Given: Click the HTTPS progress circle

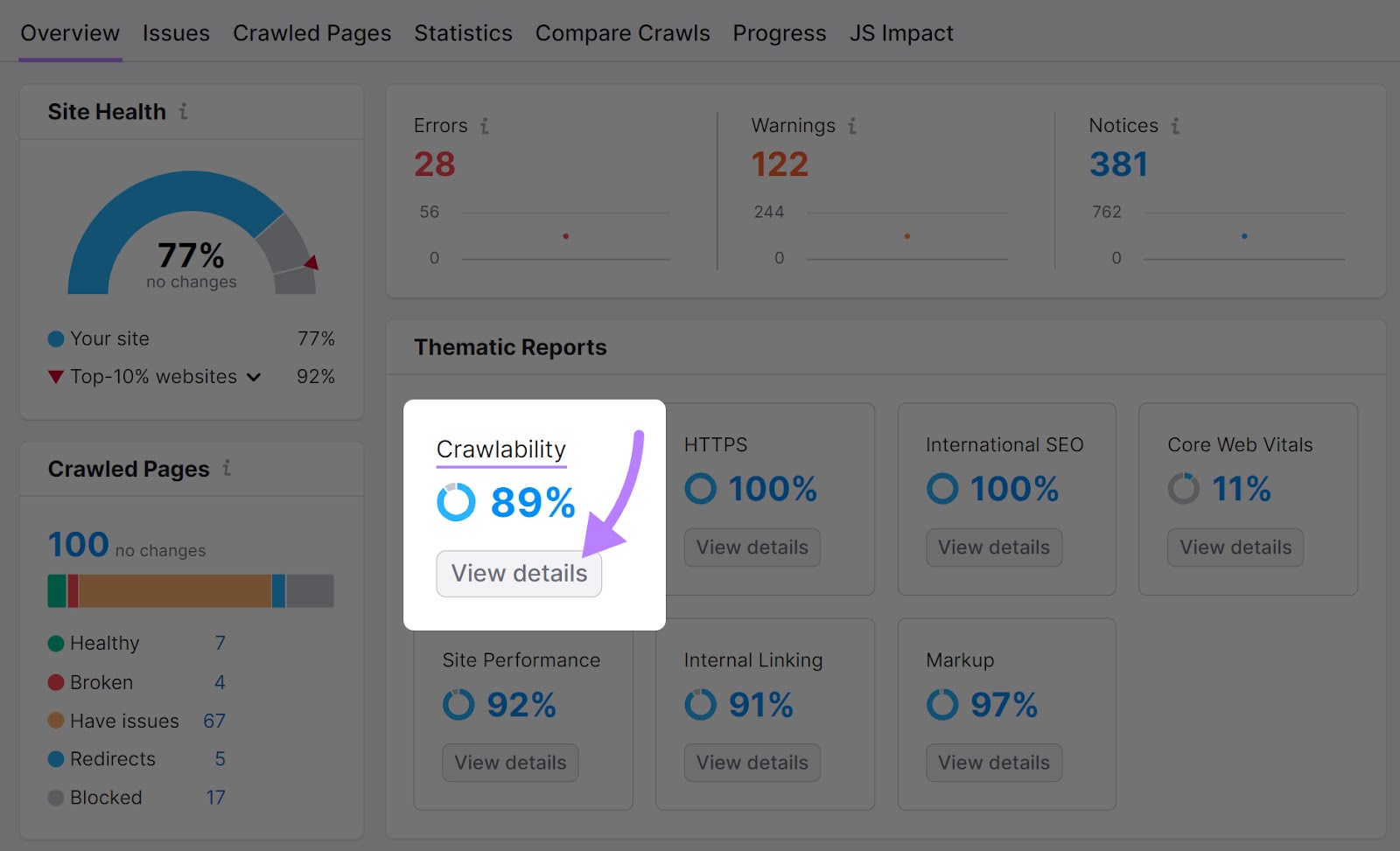Looking at the screenshot, I should pos(700,489).
